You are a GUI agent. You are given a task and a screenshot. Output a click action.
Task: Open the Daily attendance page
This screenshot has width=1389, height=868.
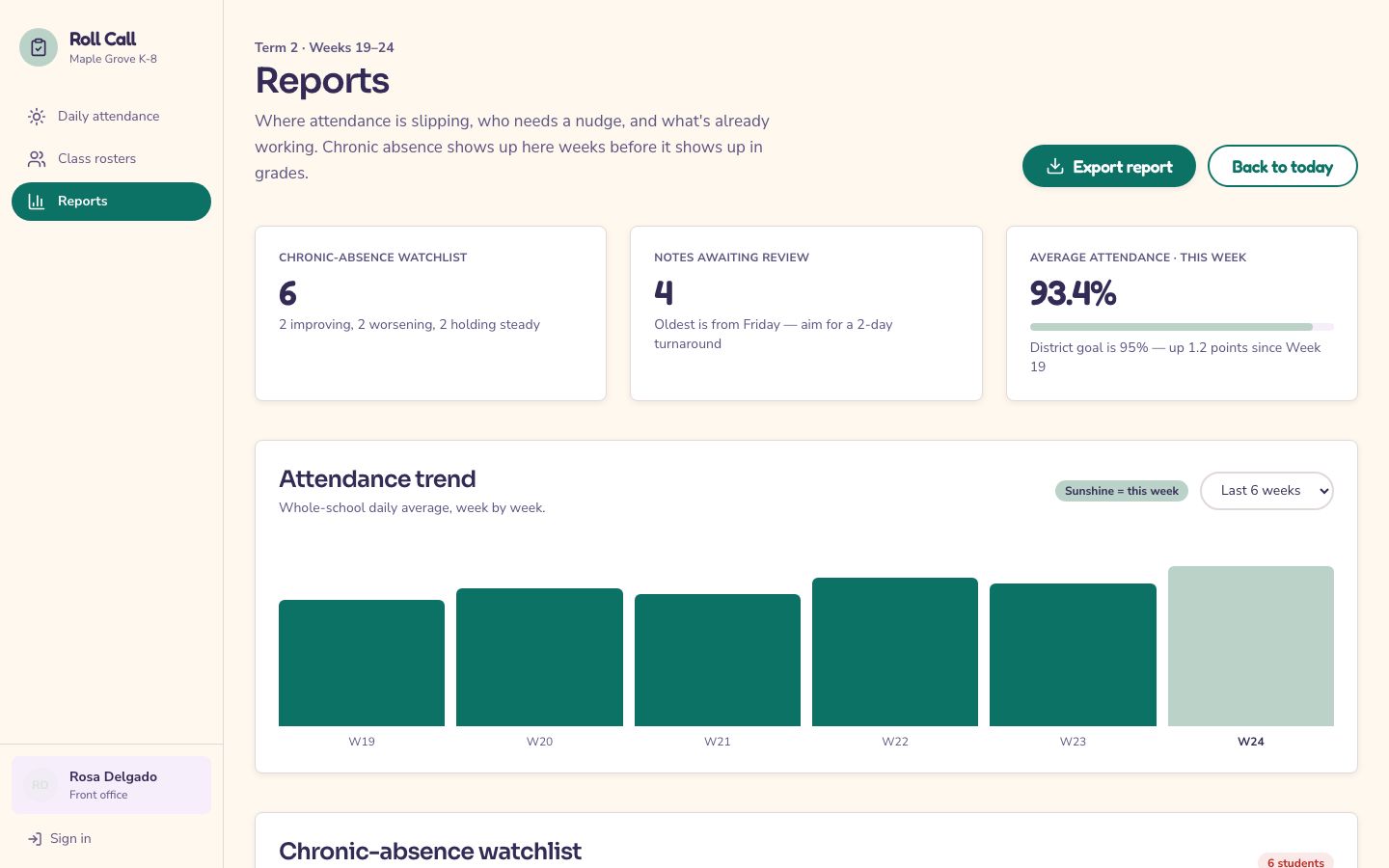[111, 117]
